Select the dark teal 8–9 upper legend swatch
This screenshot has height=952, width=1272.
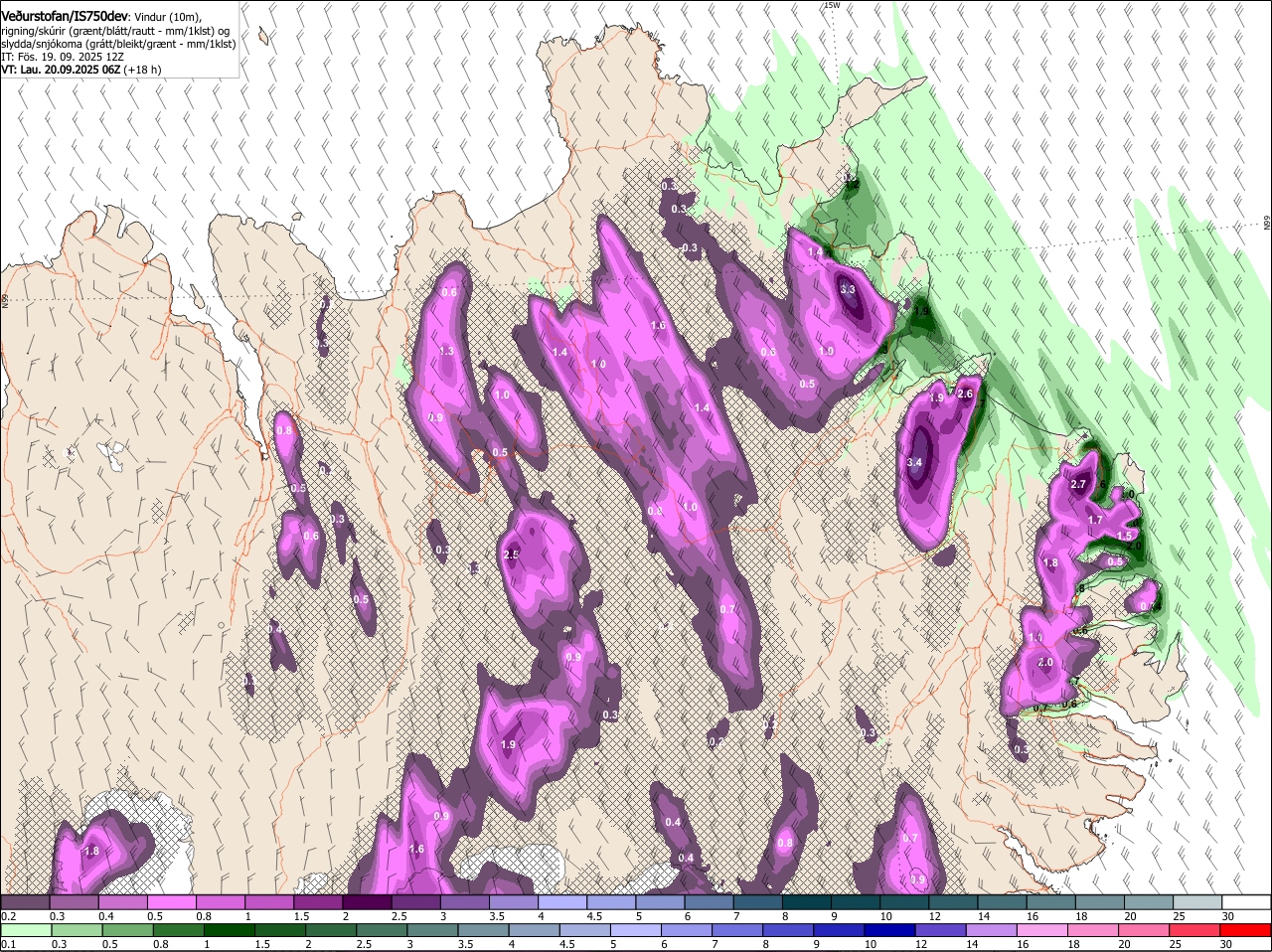tap(807, 902)
